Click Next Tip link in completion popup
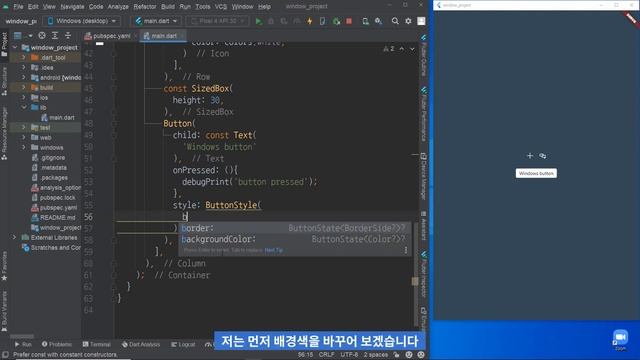 pos(273,250)
